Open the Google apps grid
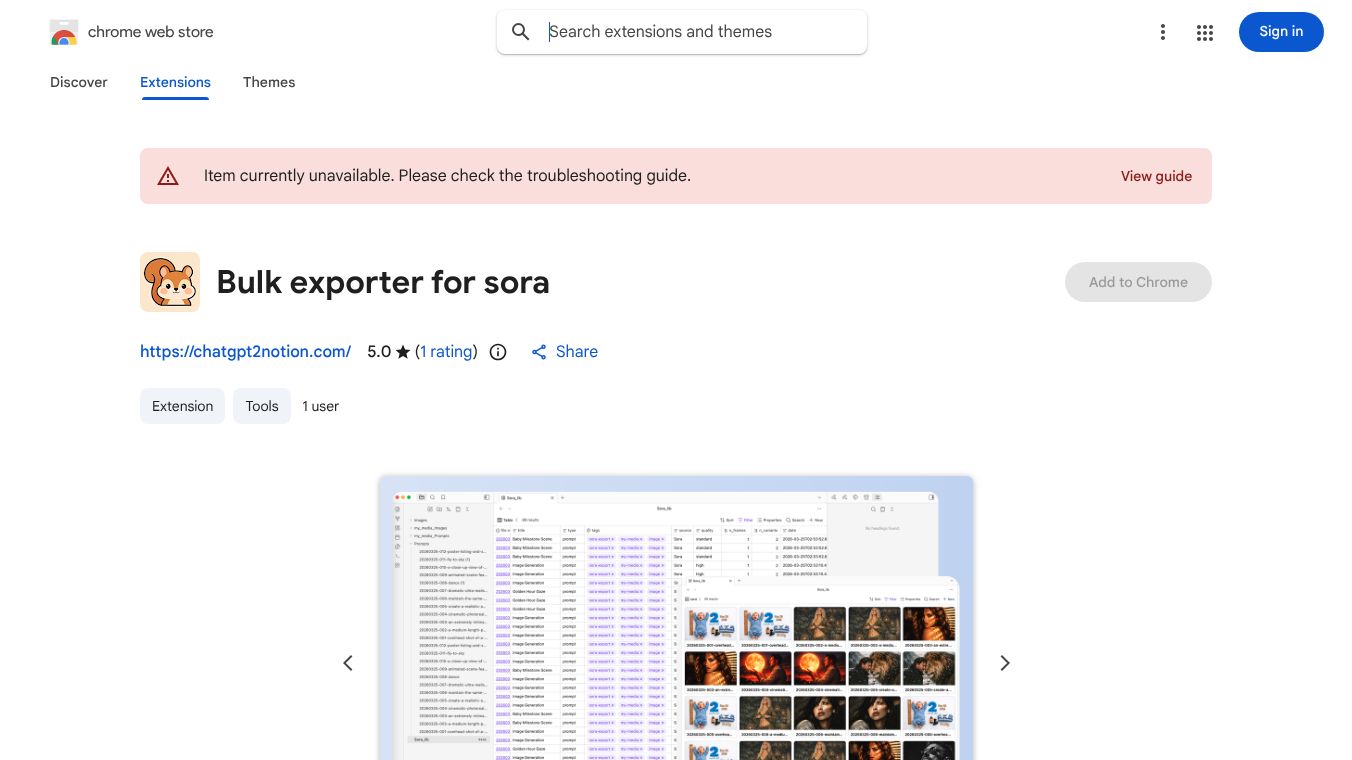The width and height of the screenshot is (1352, 760). [1204, 32]
